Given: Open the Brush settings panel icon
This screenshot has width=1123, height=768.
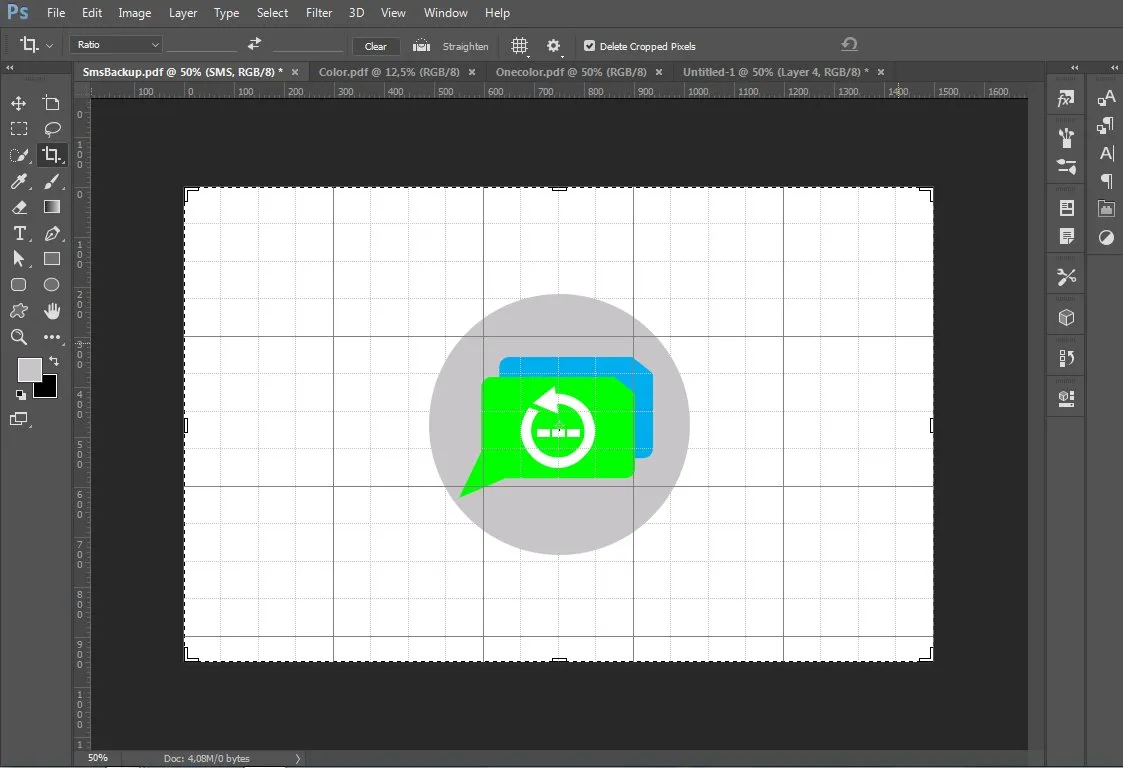Looking at the screenshot, I should coord(1066,167).
